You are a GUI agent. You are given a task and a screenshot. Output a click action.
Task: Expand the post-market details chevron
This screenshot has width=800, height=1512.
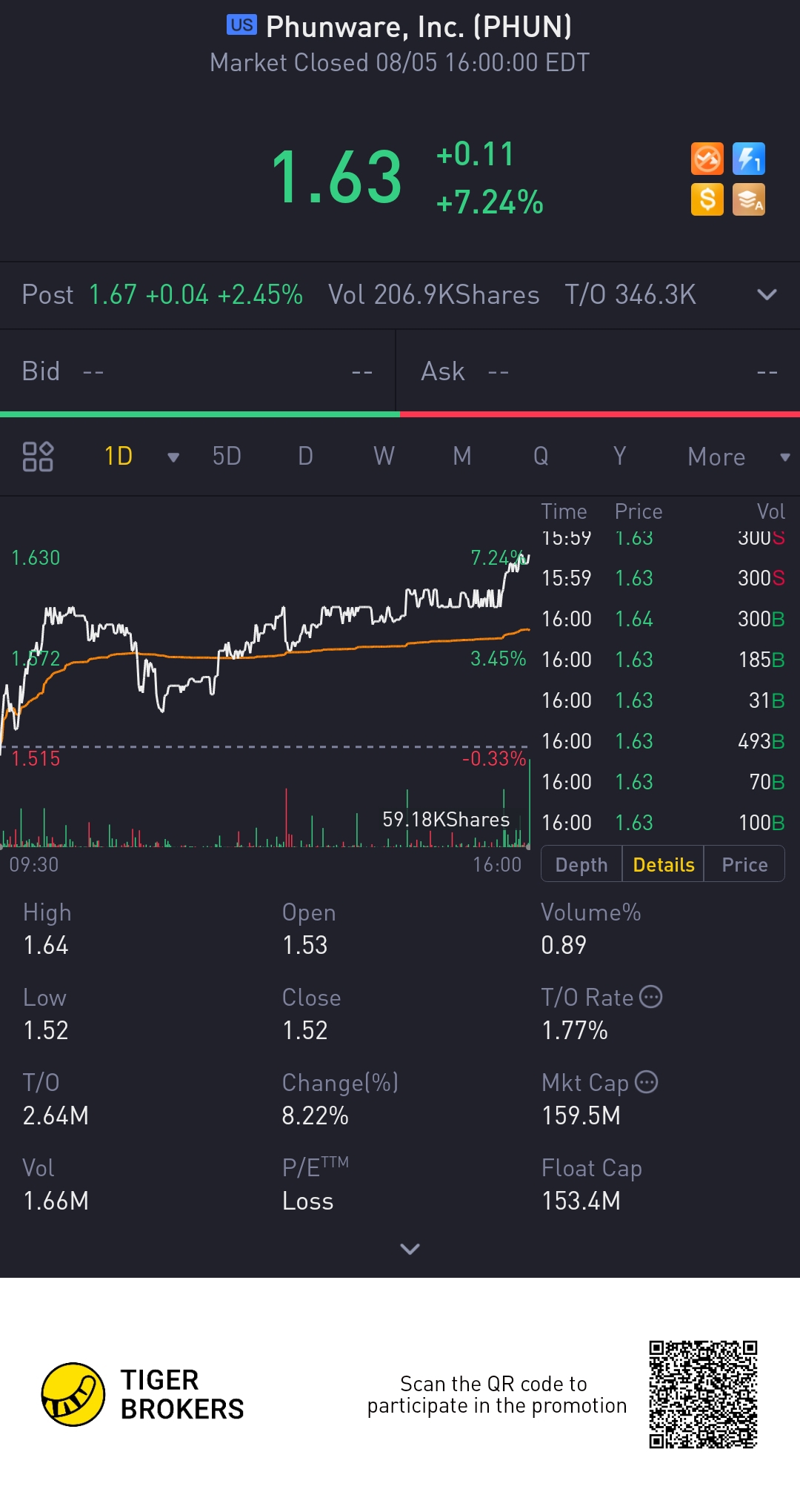767,294
